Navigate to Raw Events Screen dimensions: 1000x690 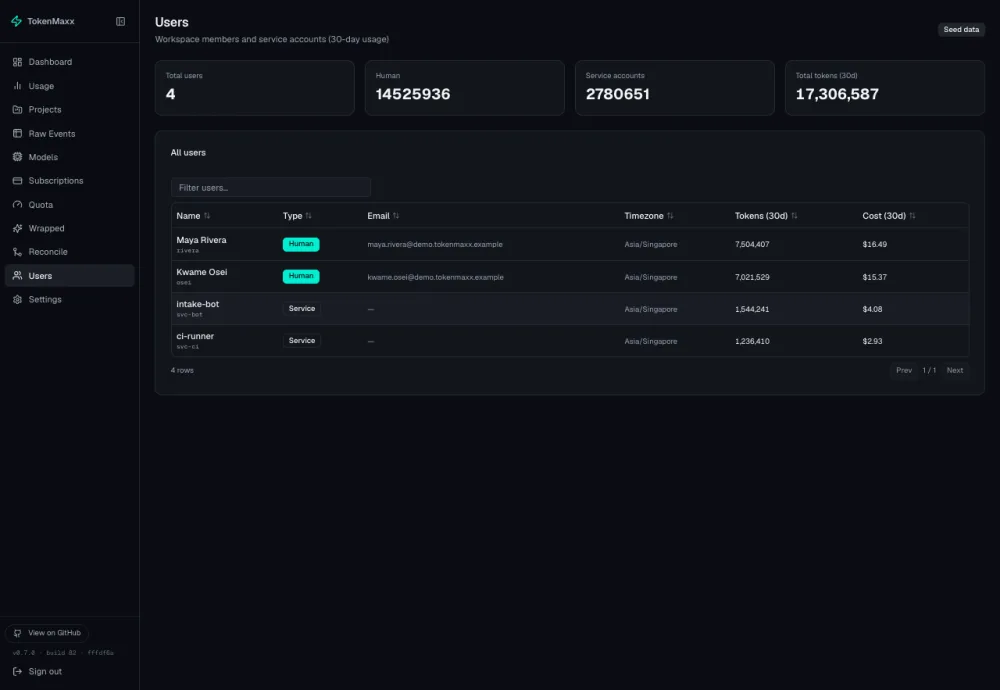coord(70,133)
